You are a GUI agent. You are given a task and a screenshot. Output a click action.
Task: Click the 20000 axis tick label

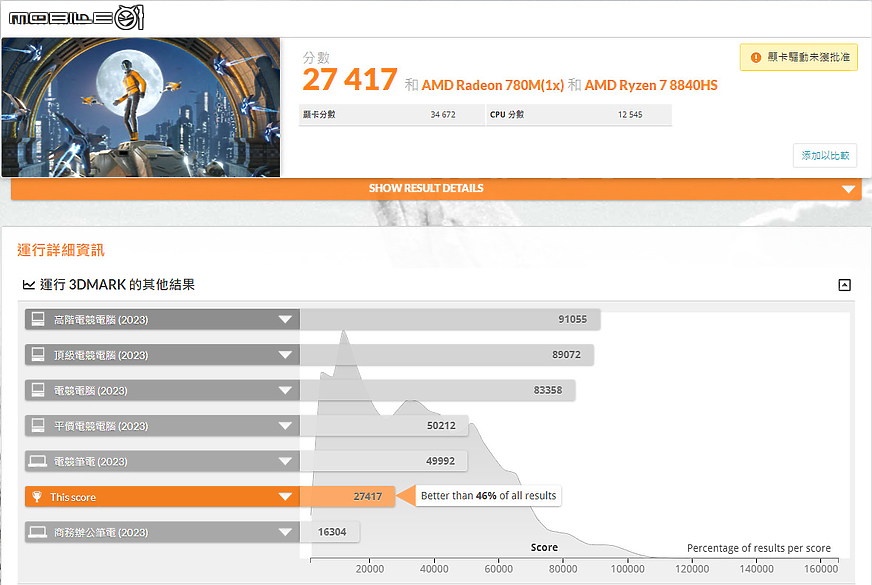(x=370, y=569)
